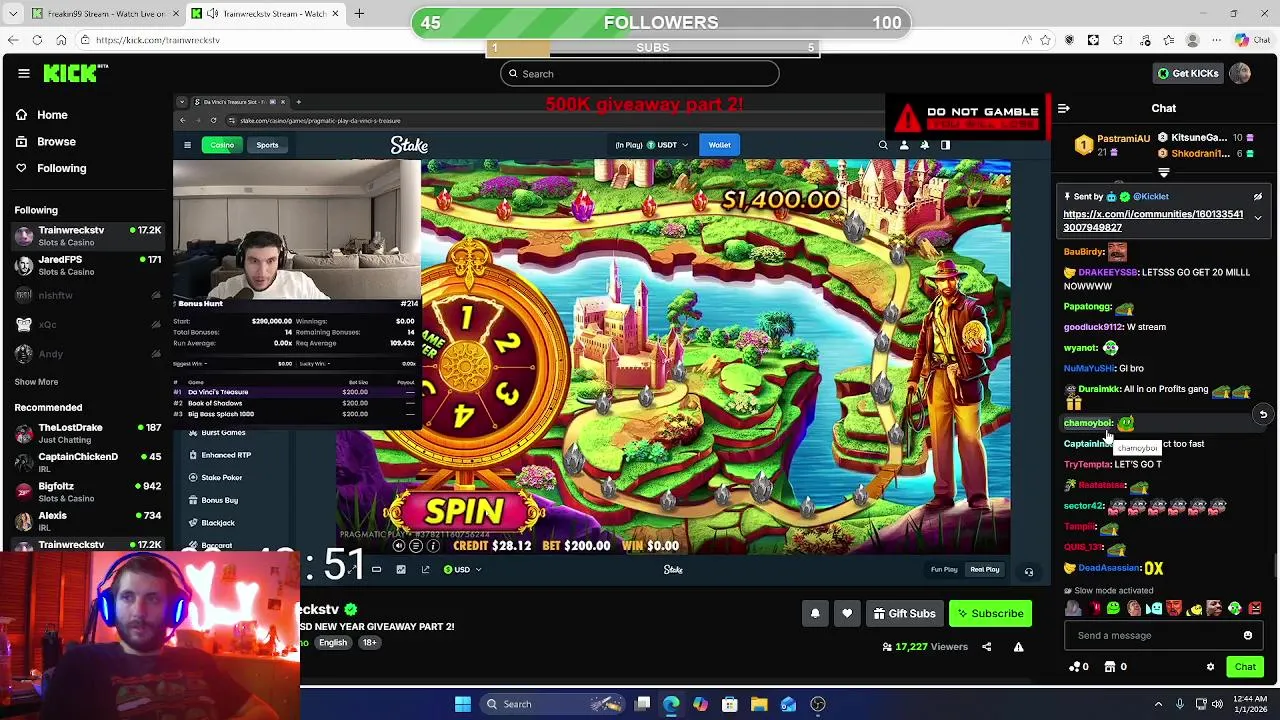The height and width of the screenshot is (720, 1280).
Task: Collapse the chat panel with arrow icon
Action: [x=1064, y=108]
